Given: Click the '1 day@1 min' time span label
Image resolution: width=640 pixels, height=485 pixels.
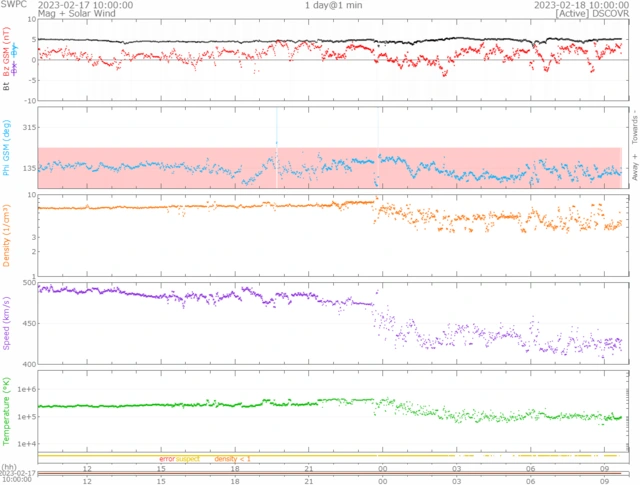Looking at the screenshot, I should click(x=334, y=5).
